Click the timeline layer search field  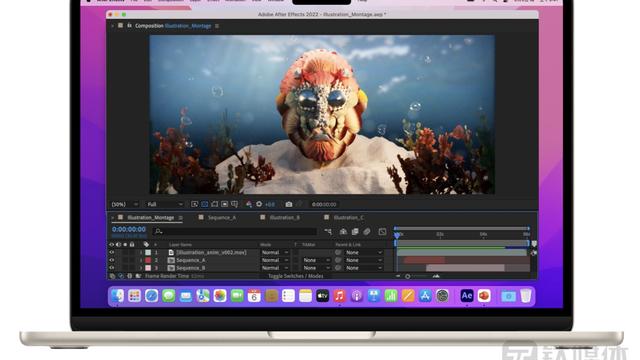point(235,231)
